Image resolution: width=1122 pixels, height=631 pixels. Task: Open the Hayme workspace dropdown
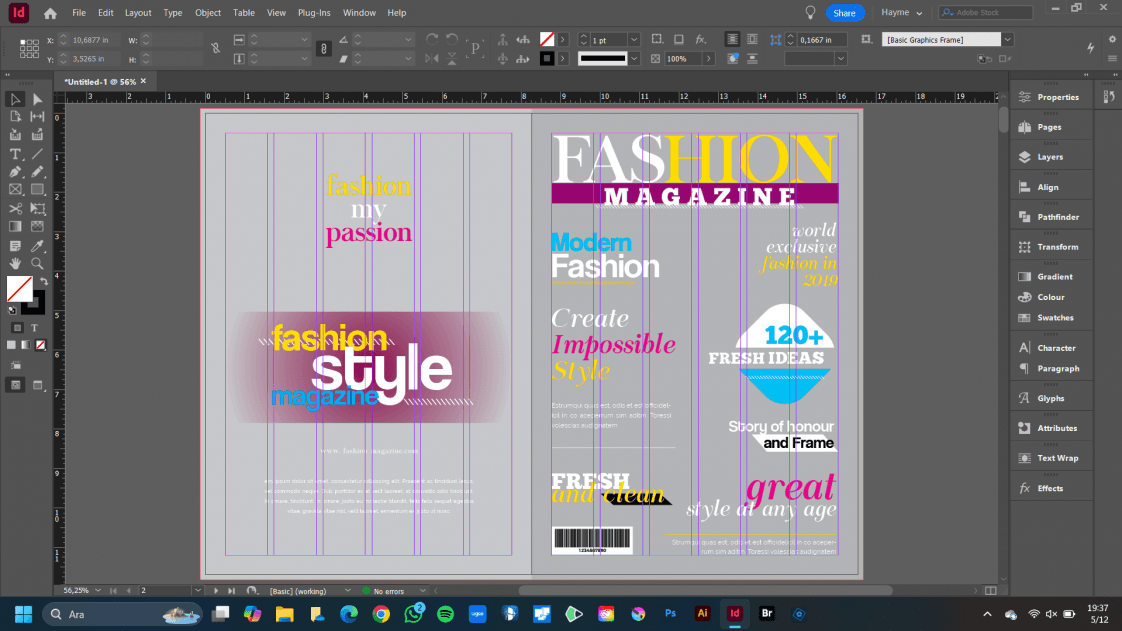(902, 13)
